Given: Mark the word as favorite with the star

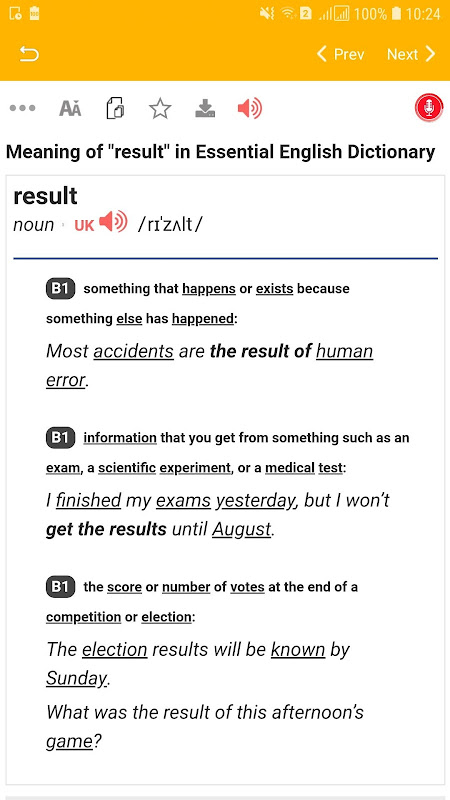Looking at the screenshot, I should pos(160,109).
